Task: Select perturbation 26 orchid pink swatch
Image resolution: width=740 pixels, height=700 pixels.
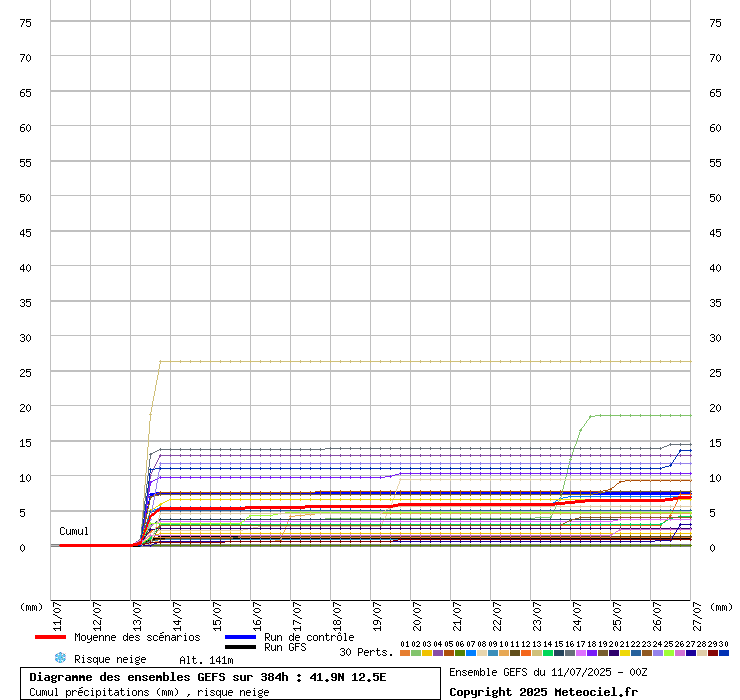Action: click(x=680, y=653)
